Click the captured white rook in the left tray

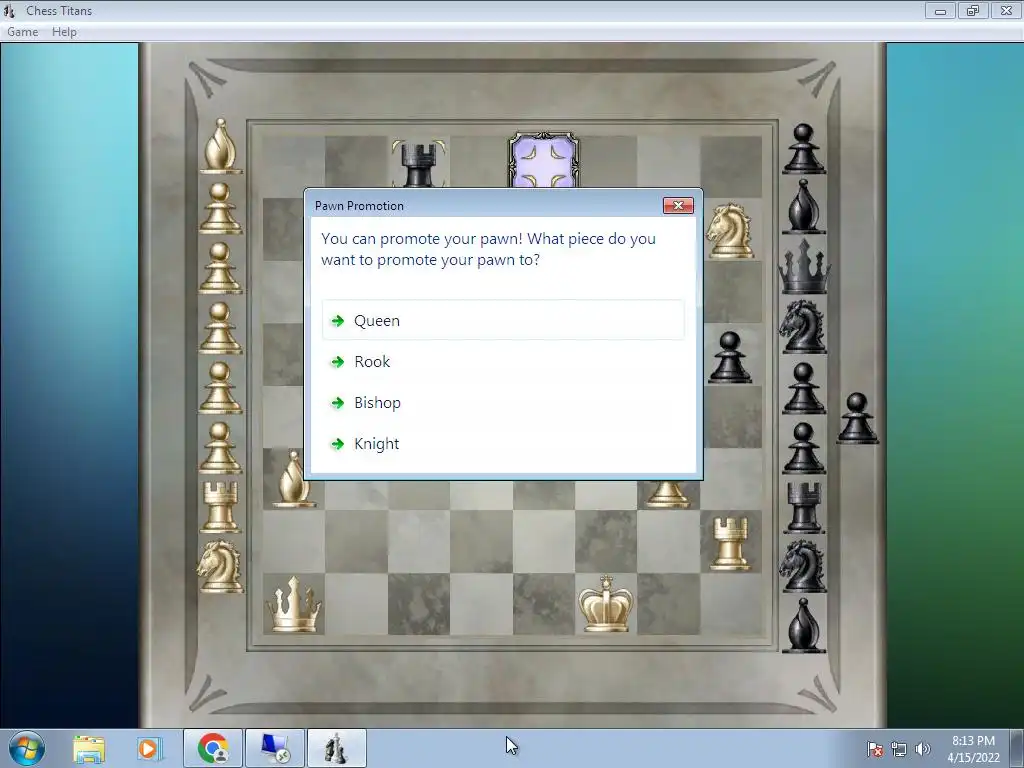[221, 507]
